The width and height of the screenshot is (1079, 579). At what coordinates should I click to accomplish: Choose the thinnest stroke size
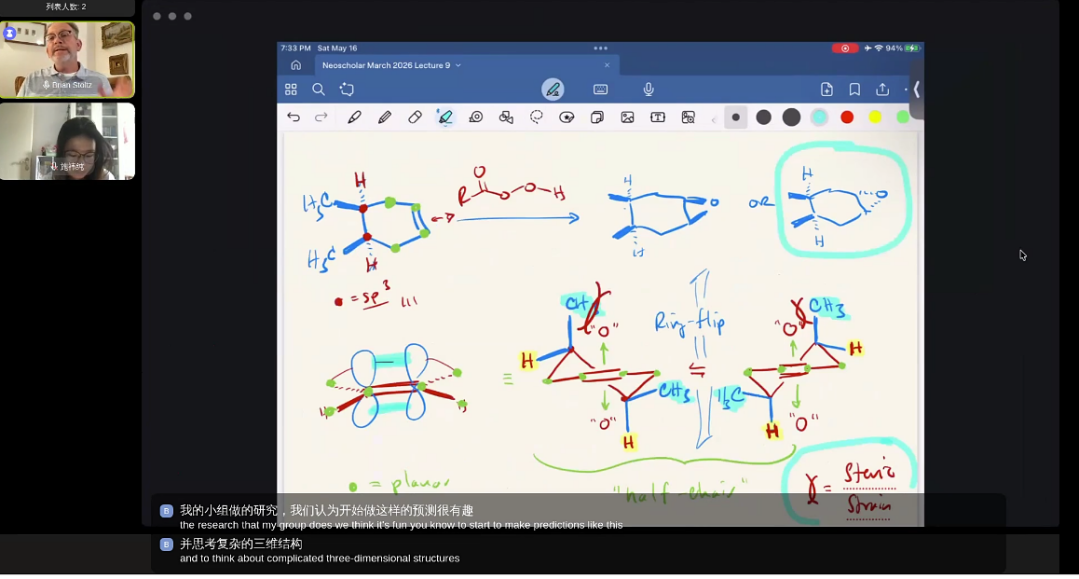736,118
